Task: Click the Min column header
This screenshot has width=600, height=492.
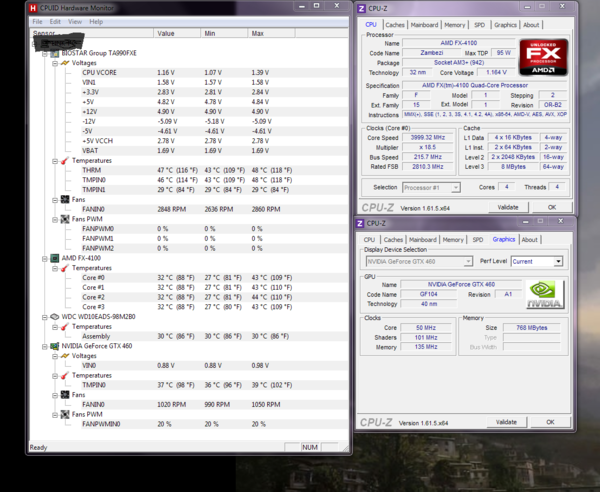Action: (x=224, y=34)
